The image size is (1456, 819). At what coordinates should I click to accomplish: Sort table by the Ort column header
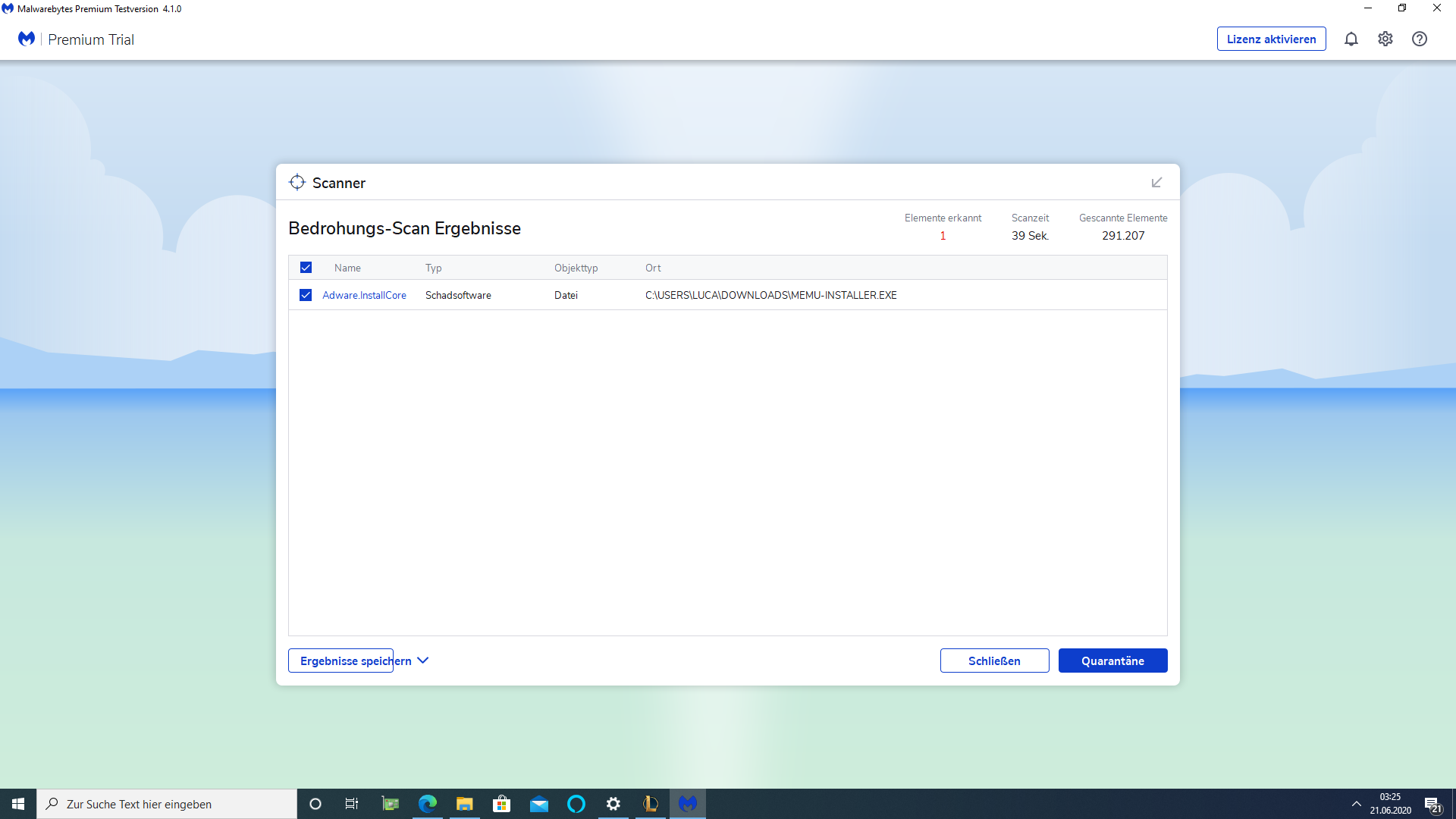tap(653, 268)
